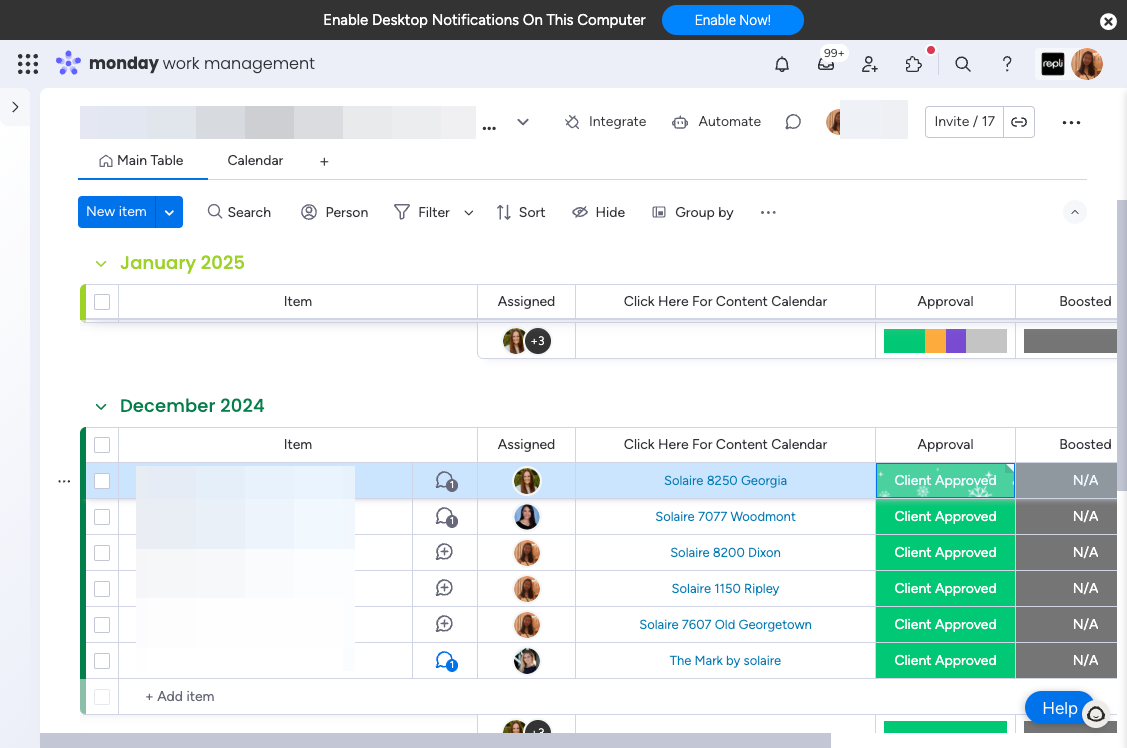Open the Solaire 8250 Georgia link

(725, 481)
